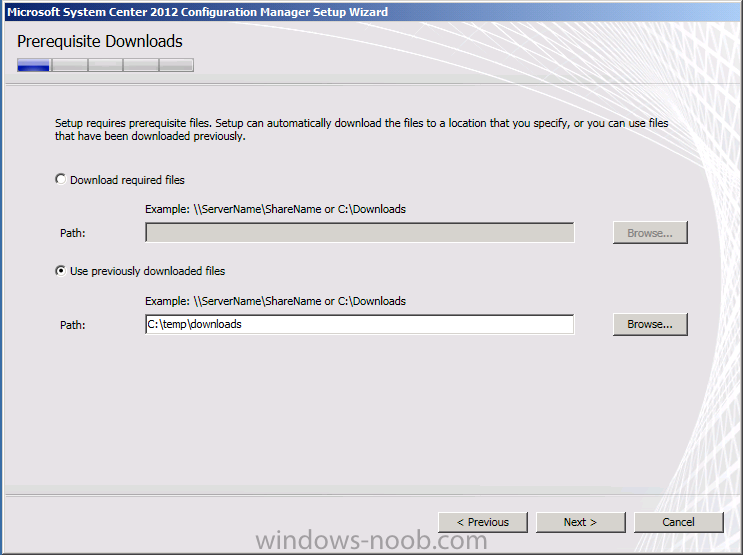Select the Download required files radio button

coord(60,179)
